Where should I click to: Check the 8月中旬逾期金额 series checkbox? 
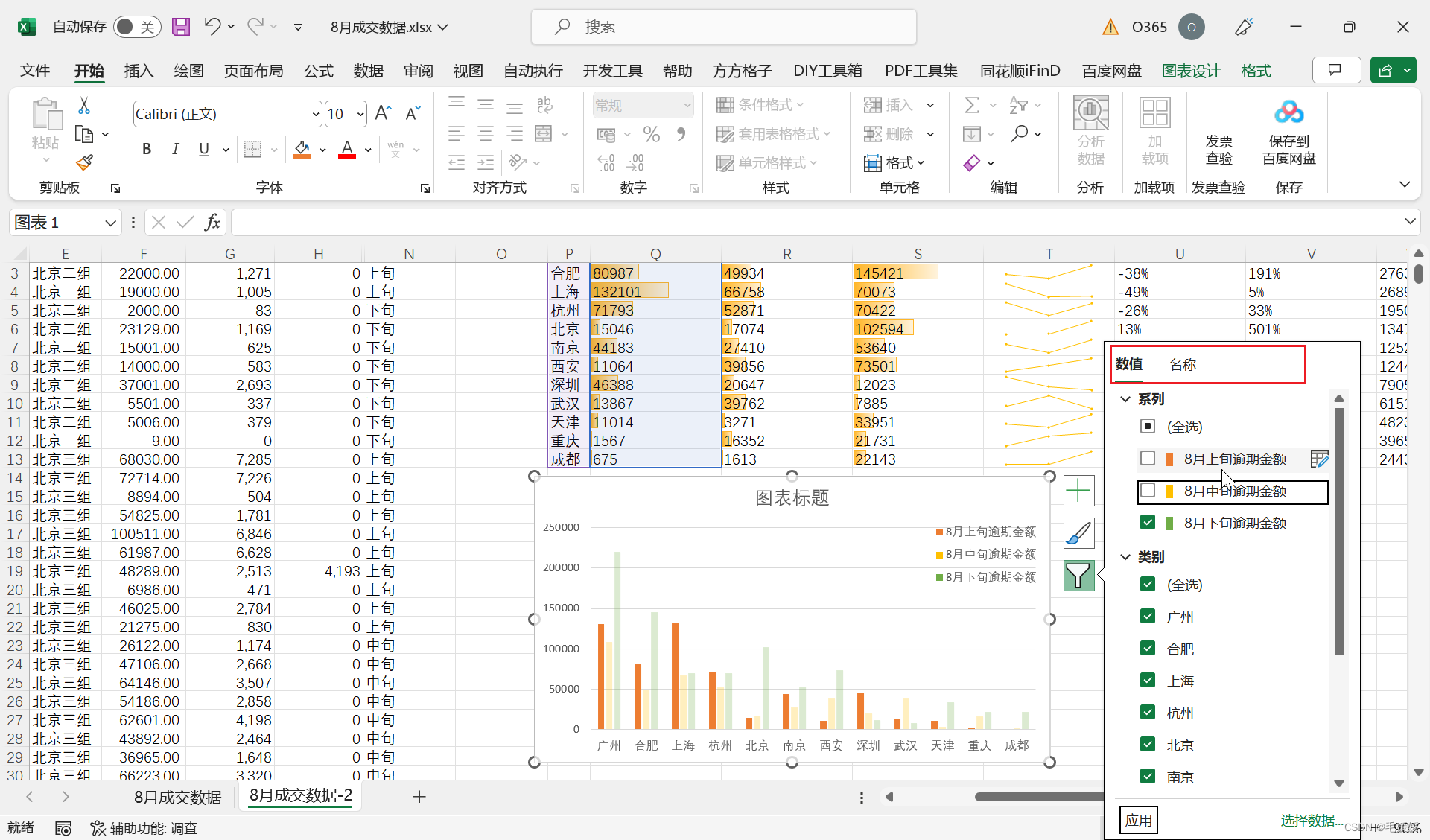tap(1148, 491)
